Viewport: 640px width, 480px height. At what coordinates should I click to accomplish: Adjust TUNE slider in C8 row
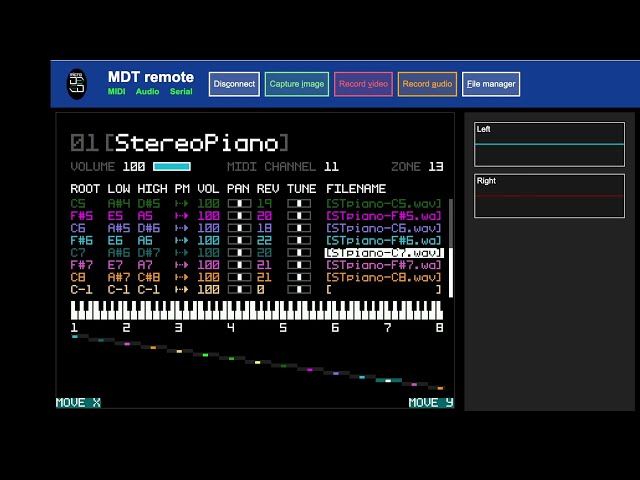click(299, 277)
